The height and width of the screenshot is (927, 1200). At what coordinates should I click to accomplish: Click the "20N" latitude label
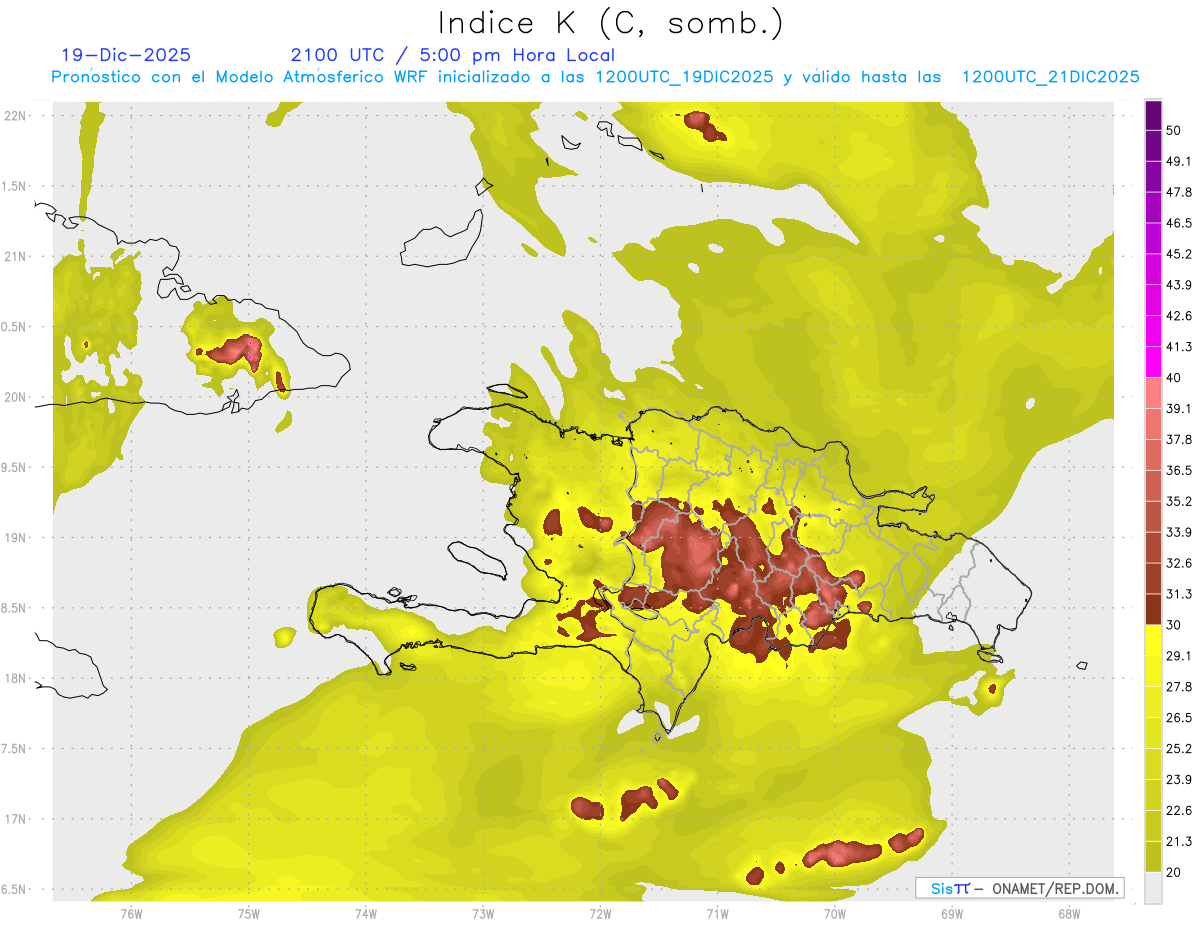pos(15,397)
